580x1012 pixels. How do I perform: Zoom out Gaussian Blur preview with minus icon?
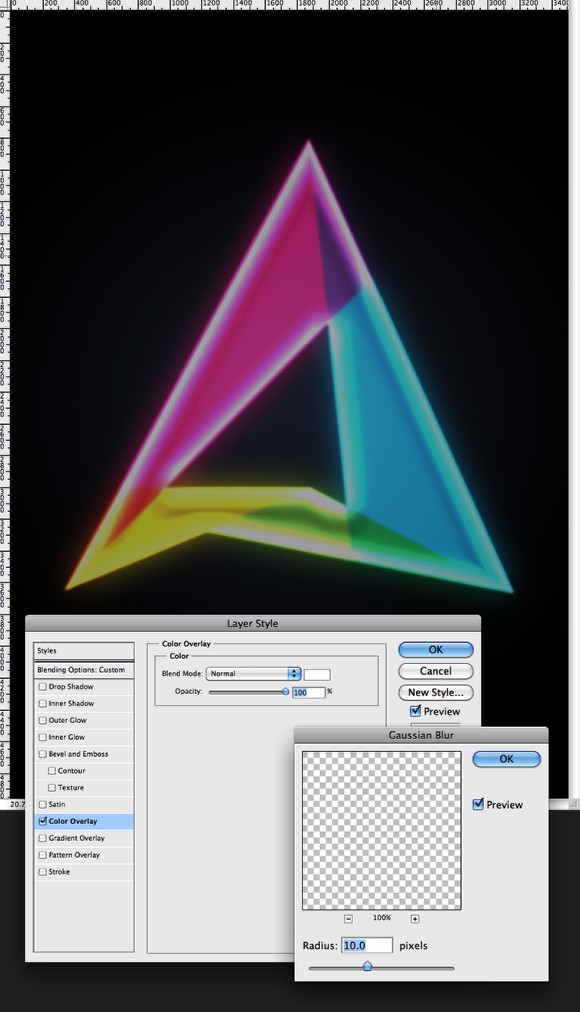[x=348, y=918]
